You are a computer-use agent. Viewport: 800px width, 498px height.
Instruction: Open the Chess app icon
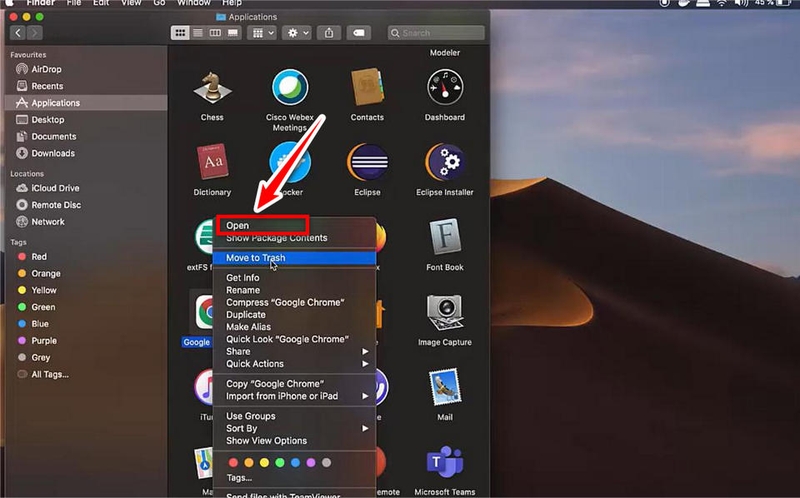click(x=212, y=87)
